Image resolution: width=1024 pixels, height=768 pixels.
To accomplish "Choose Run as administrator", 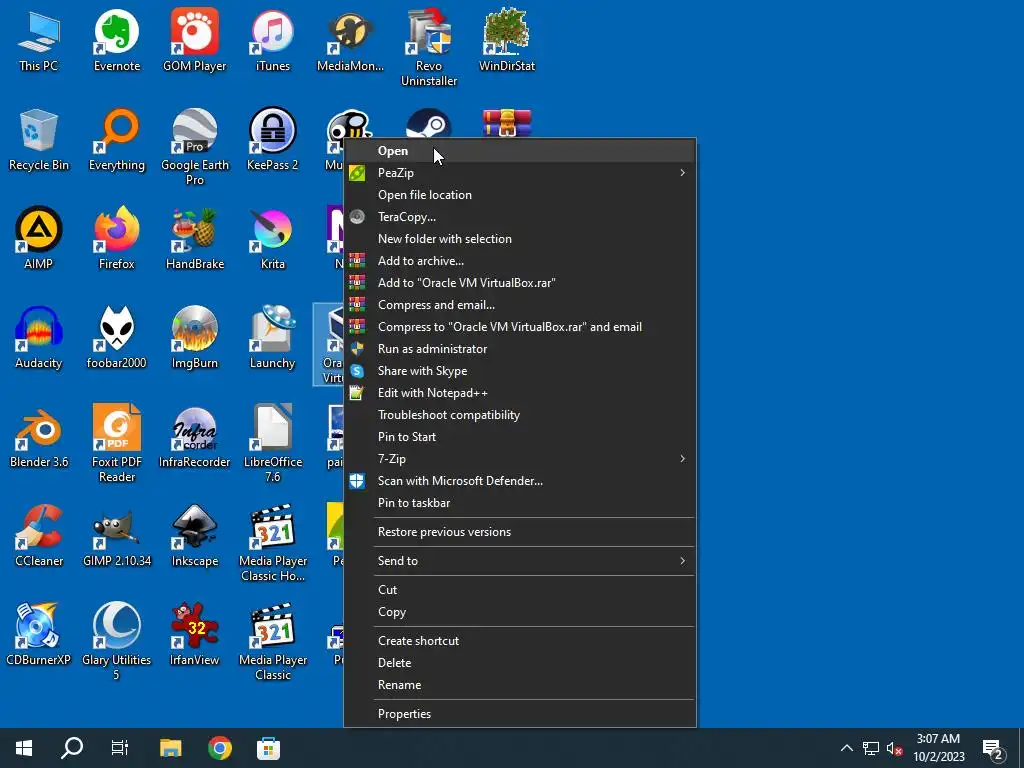I will tap(520, 349).
